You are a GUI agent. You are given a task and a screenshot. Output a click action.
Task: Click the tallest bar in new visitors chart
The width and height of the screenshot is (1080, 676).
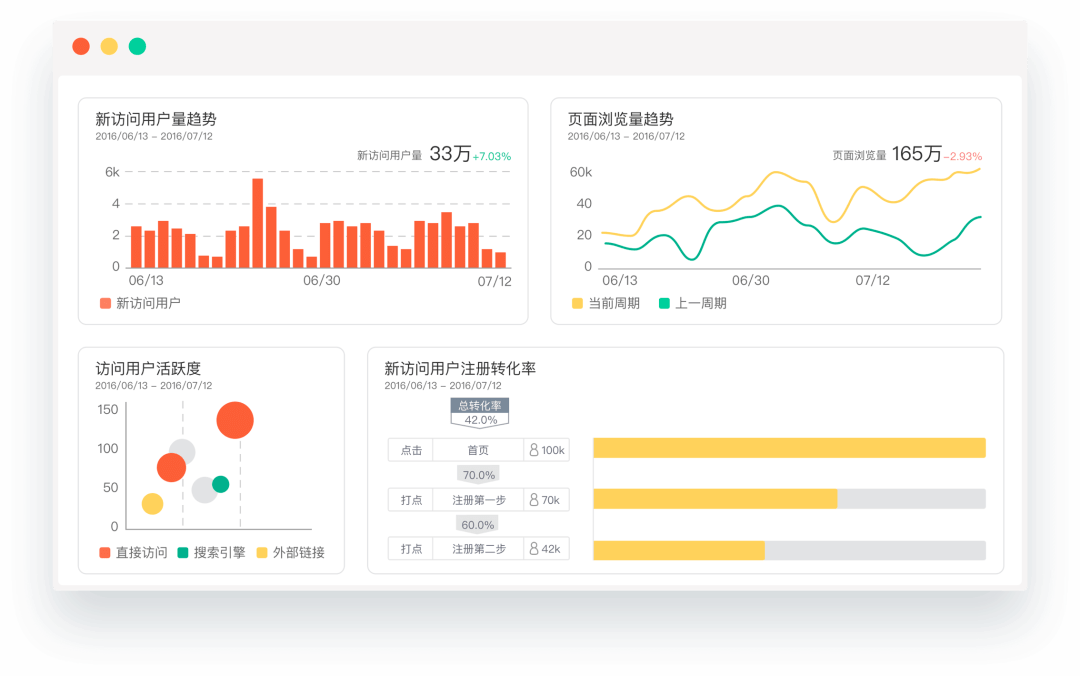click(x=258, y=223)
